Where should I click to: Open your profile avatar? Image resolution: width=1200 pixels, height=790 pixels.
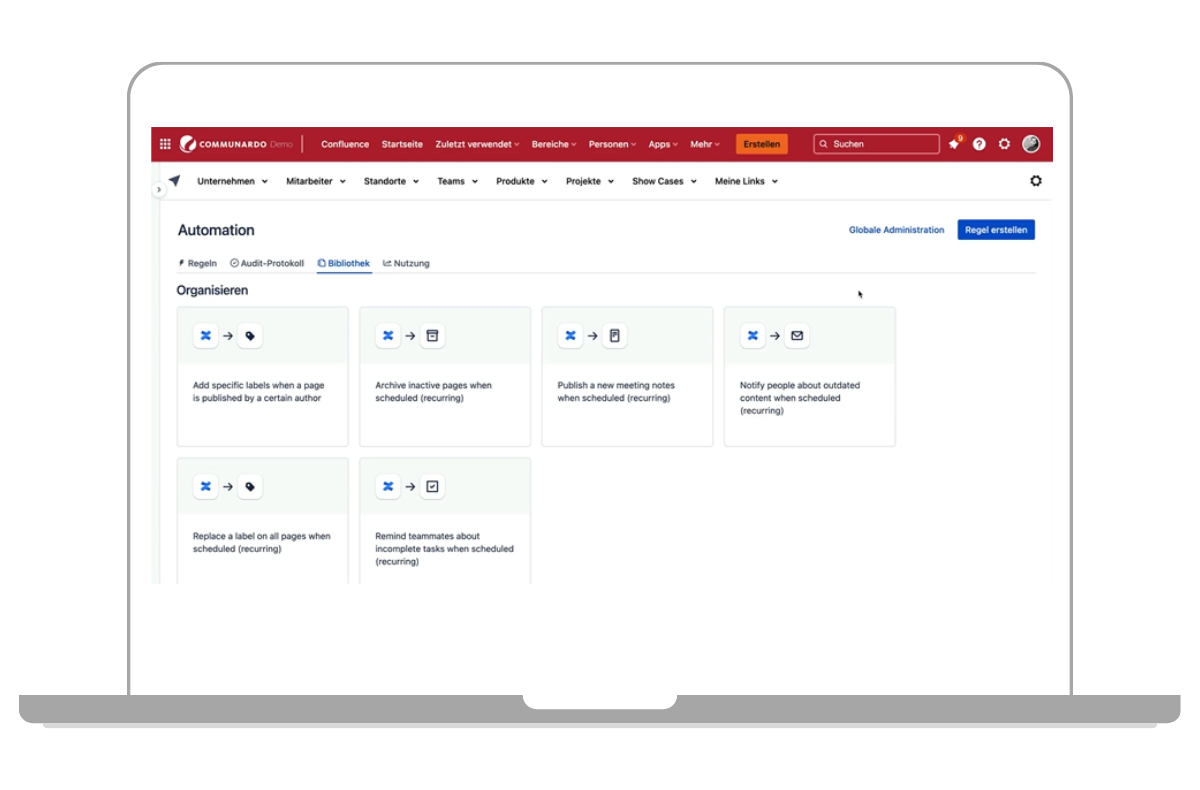(1030, 144)
